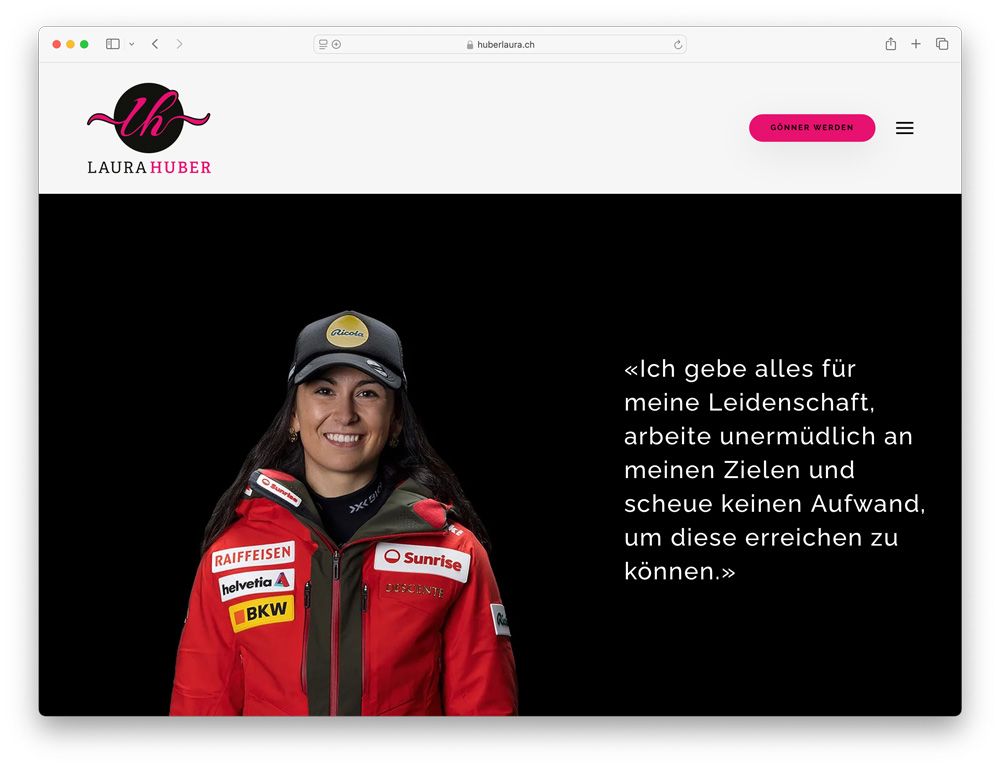1000x767 pixels.
Task: Open a new tab with the plus icon
Action: tap(916, 44)
